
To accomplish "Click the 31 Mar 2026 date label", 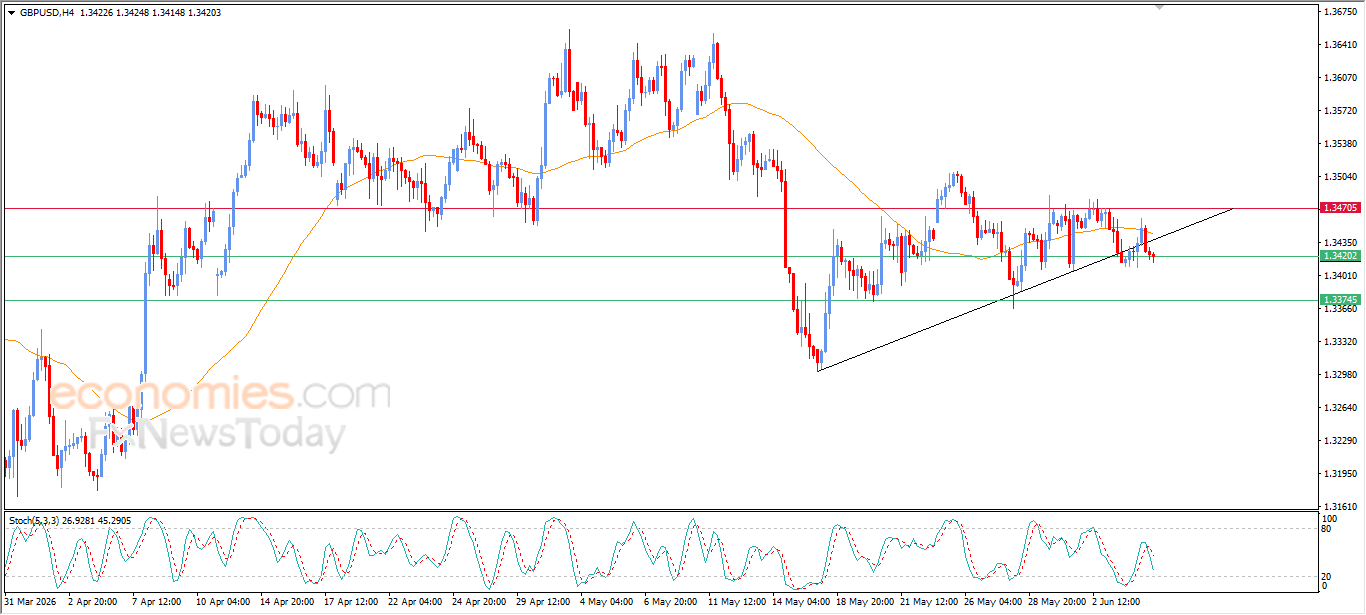I will pos(31,603).
